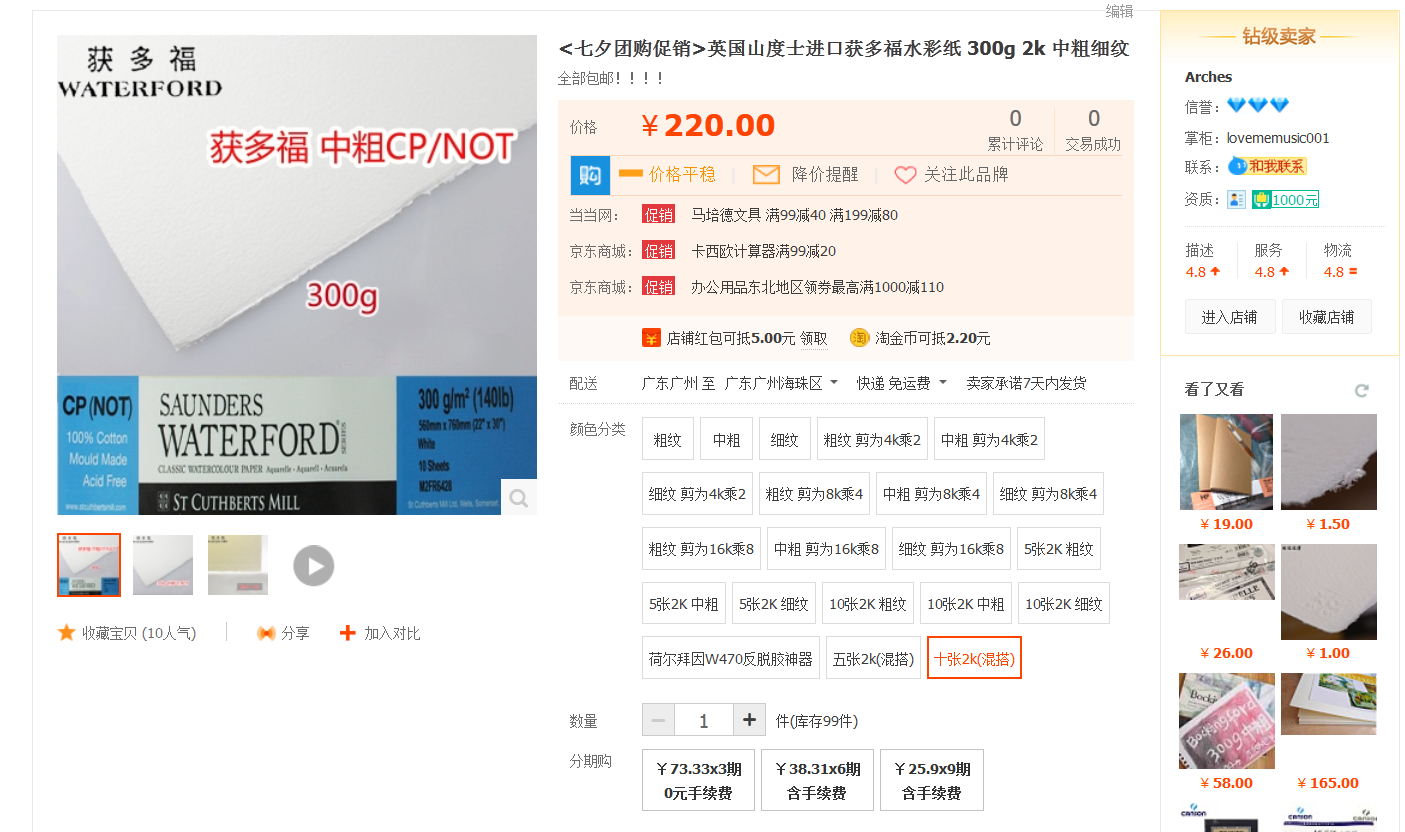
Task: Open the 快递 免运费 shipping dropdown
Action: [900, 383]
